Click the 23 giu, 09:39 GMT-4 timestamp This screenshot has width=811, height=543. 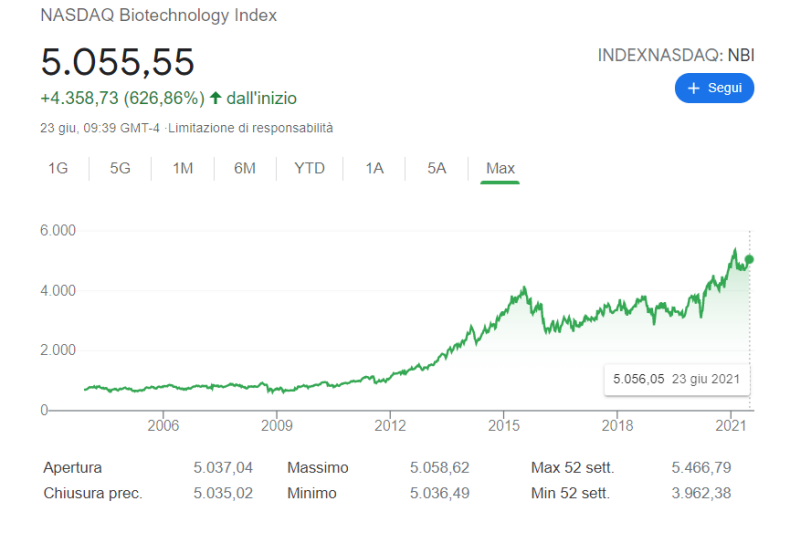tap(100, 128)
